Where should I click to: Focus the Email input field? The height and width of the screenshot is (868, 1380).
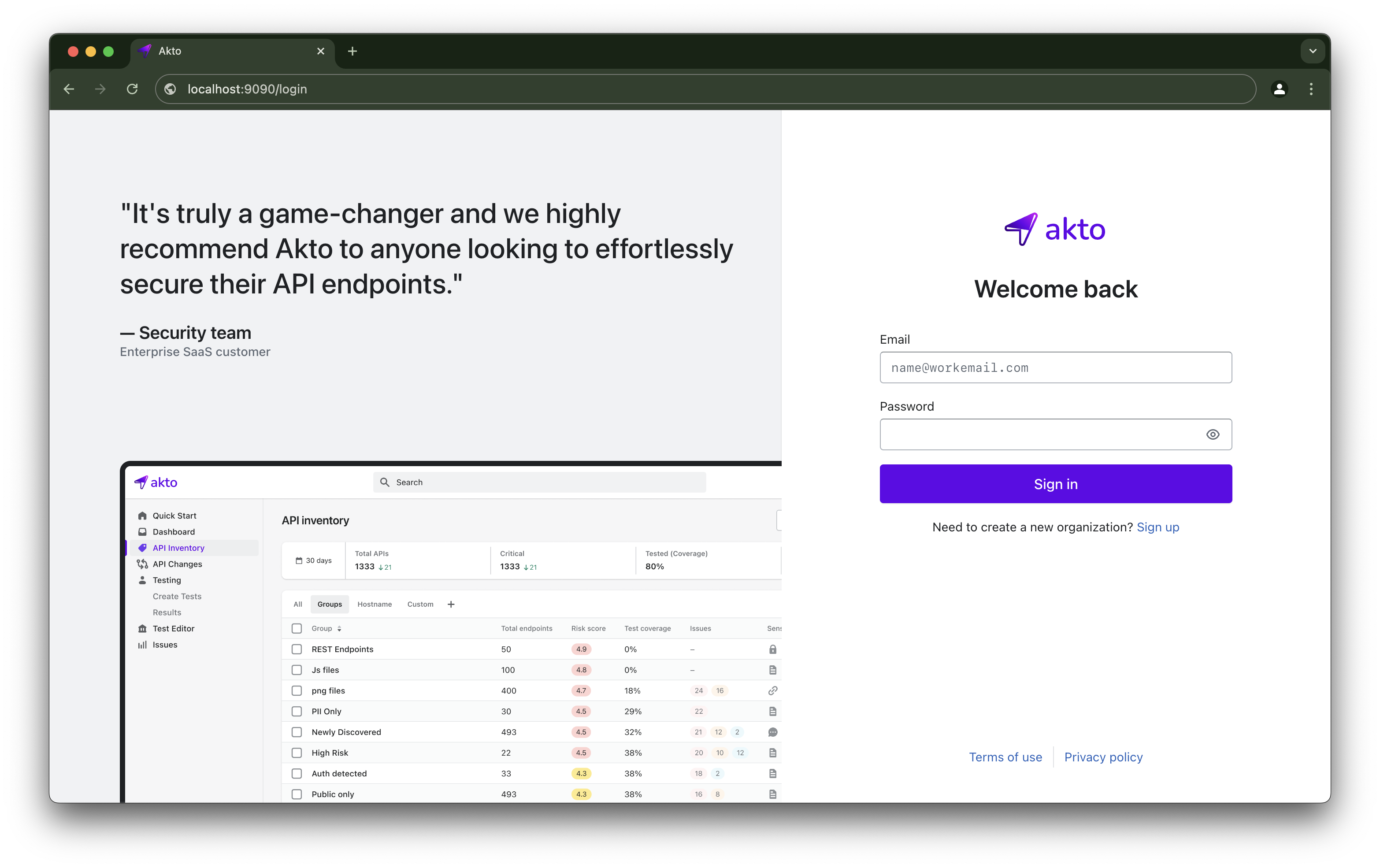pos(1055,367)
